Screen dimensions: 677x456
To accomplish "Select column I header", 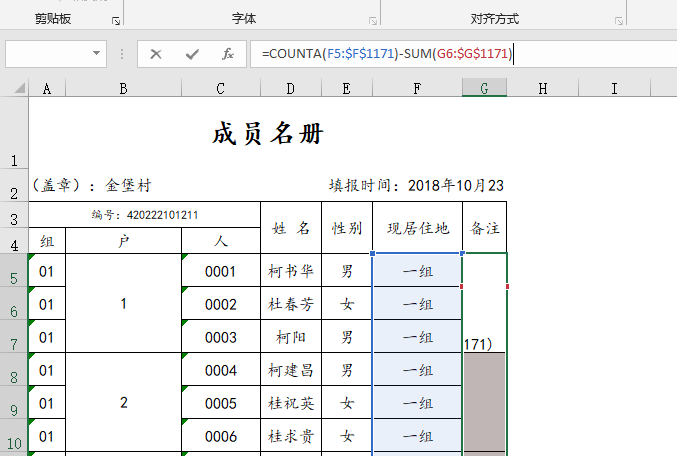I will (x=614, y=88).
